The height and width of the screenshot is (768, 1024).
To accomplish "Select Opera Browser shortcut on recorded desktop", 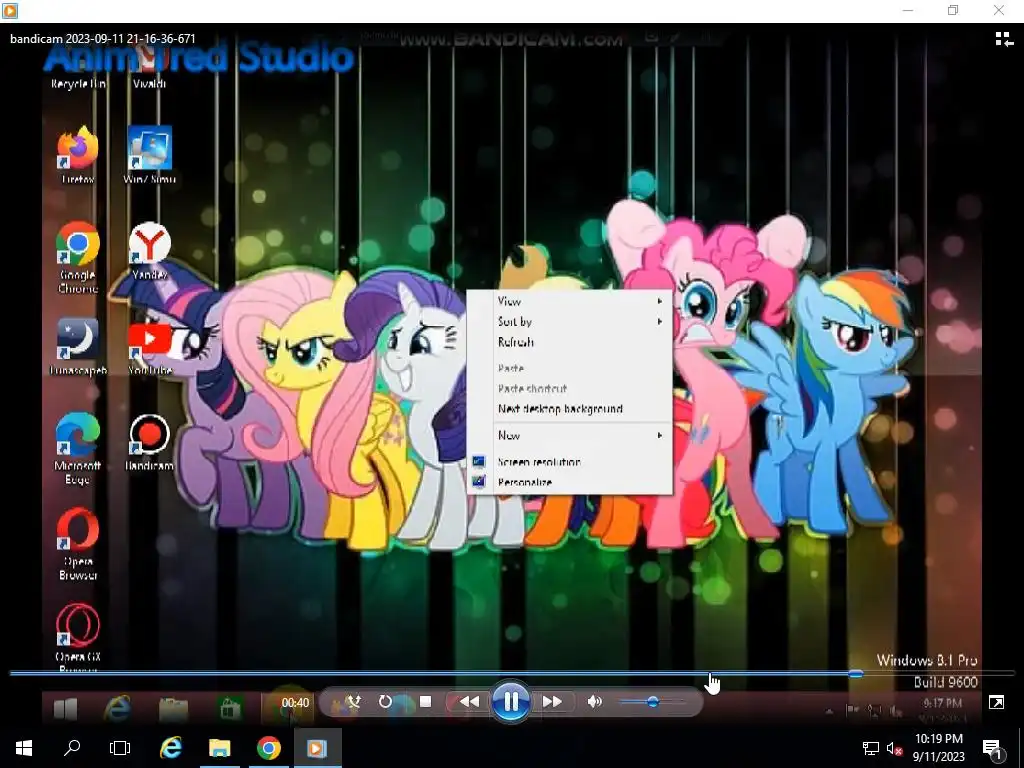I will pos(78,545).
